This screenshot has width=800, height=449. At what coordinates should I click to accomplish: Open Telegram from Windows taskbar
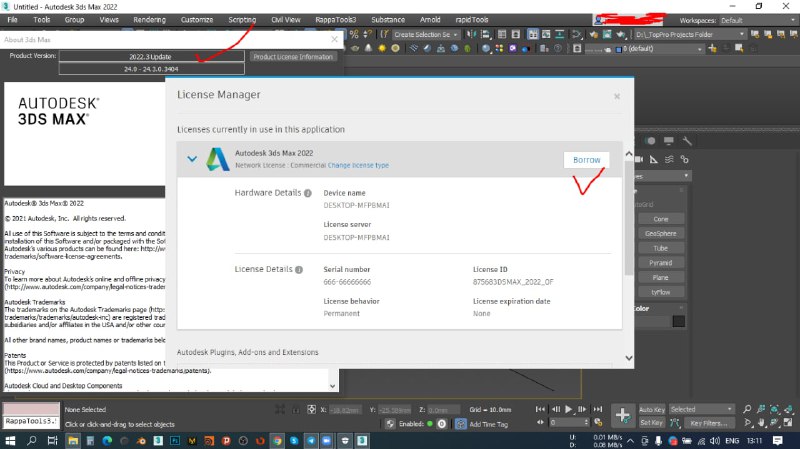pyautogui.click(x=311, y=440)
